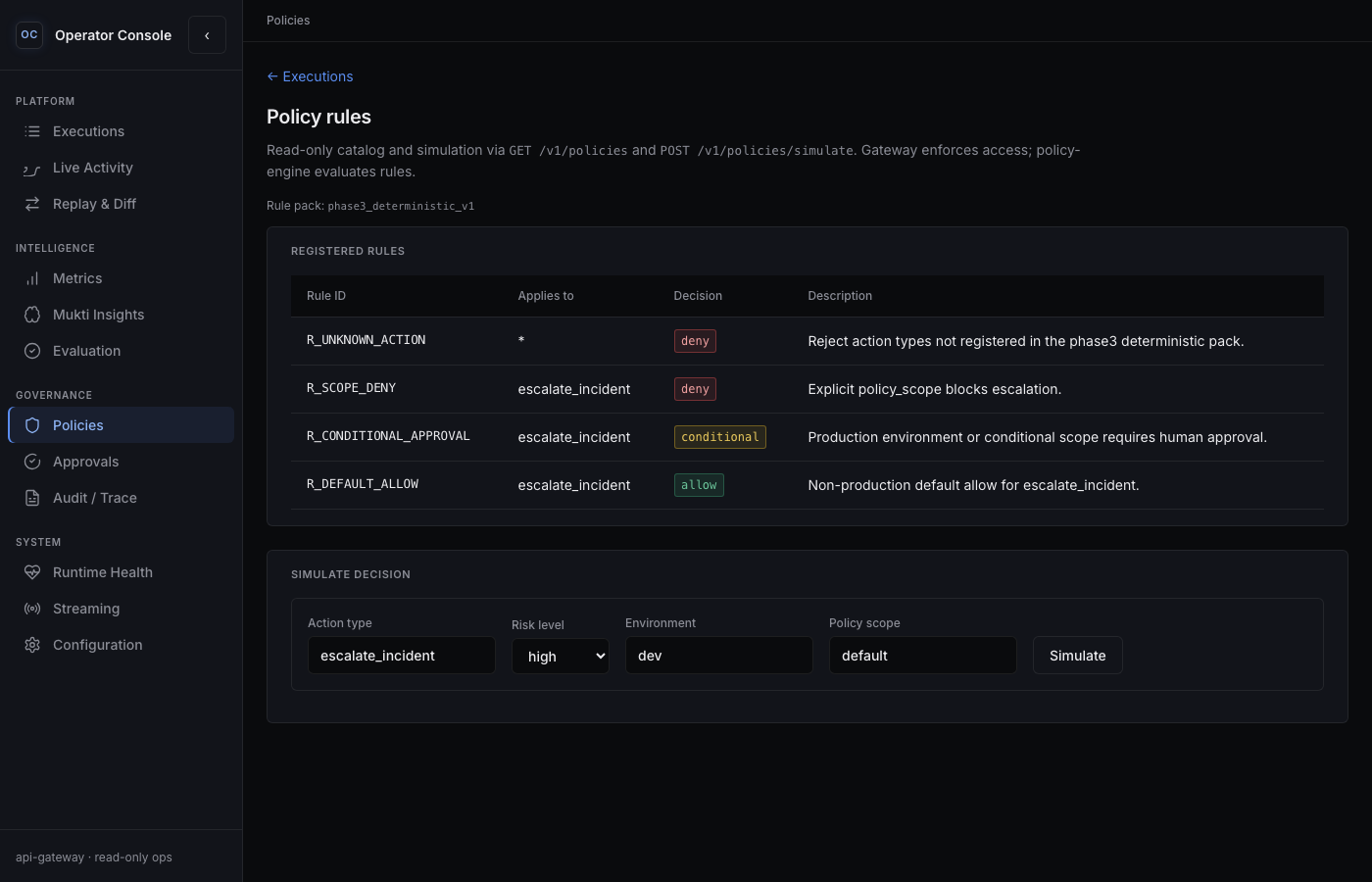Viewport: 1372px width, 882px height.
Task: Focus the Action type input field
Action: point(402,656)
